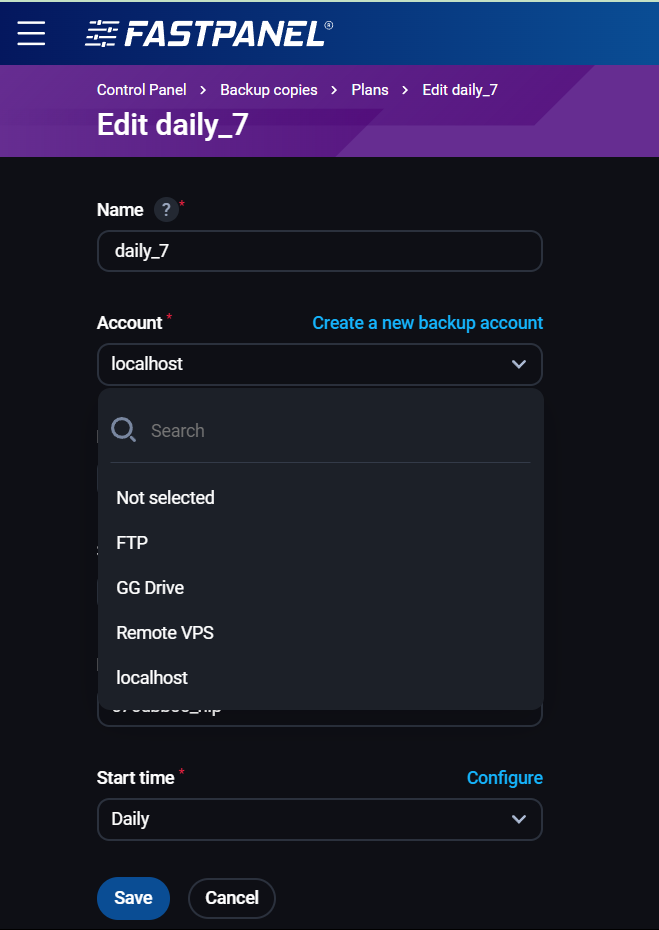Open the Plans breadcrumb link

pyautogui.click(x=370, y=90)
